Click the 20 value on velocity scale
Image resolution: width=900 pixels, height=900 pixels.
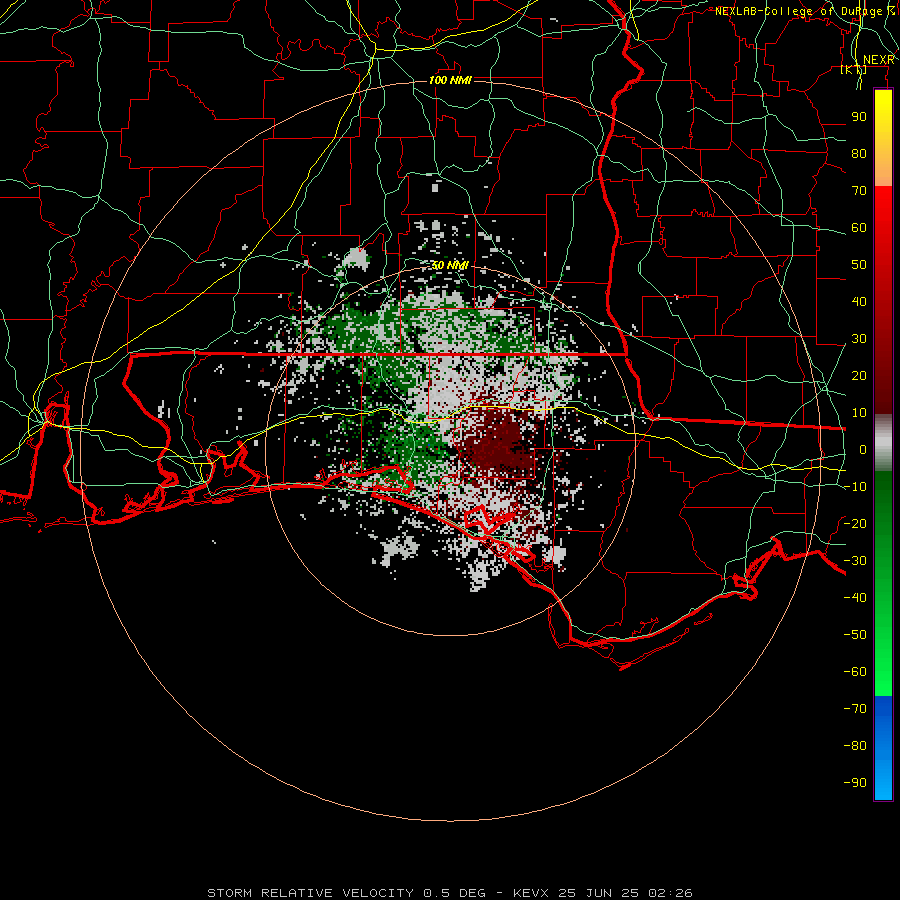(859, 375)
